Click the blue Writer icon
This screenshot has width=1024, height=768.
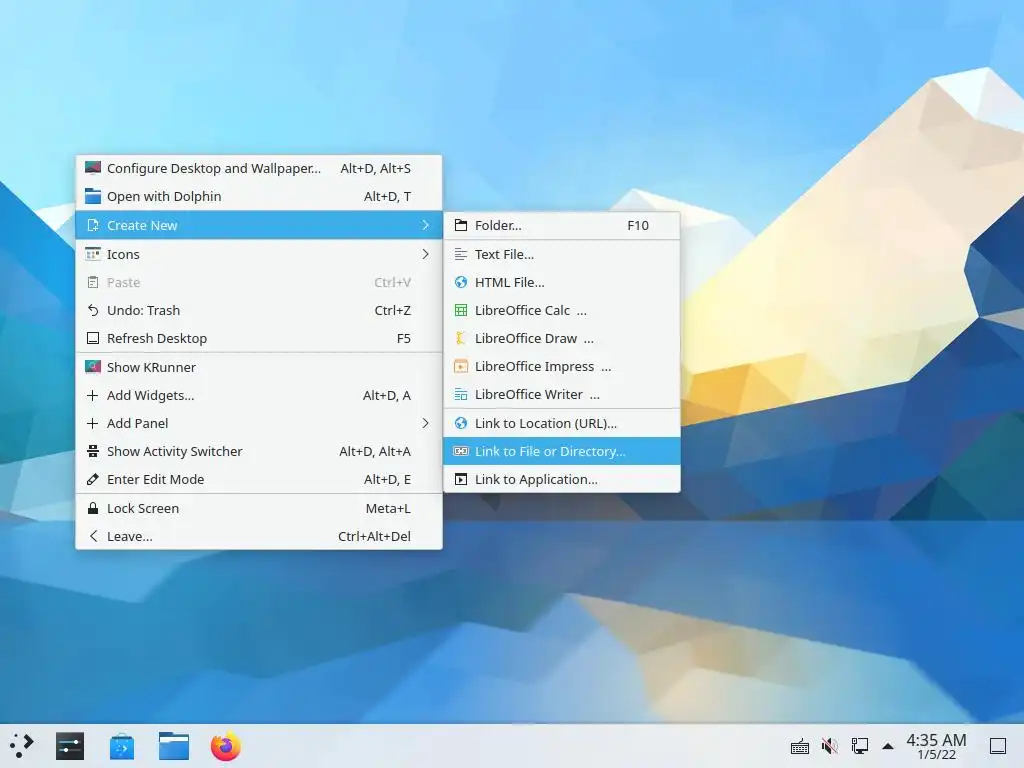click(460, 394)
